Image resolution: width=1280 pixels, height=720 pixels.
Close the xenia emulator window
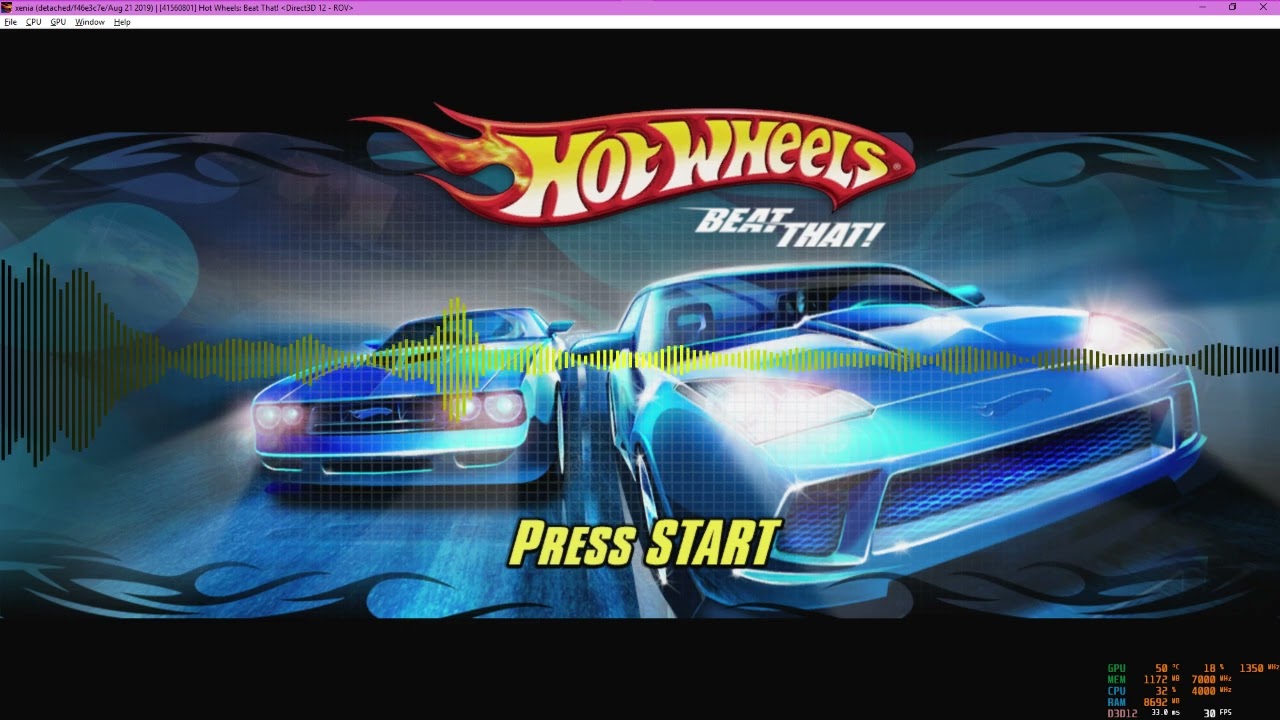pyautogui.click(x=1263, y=7)
